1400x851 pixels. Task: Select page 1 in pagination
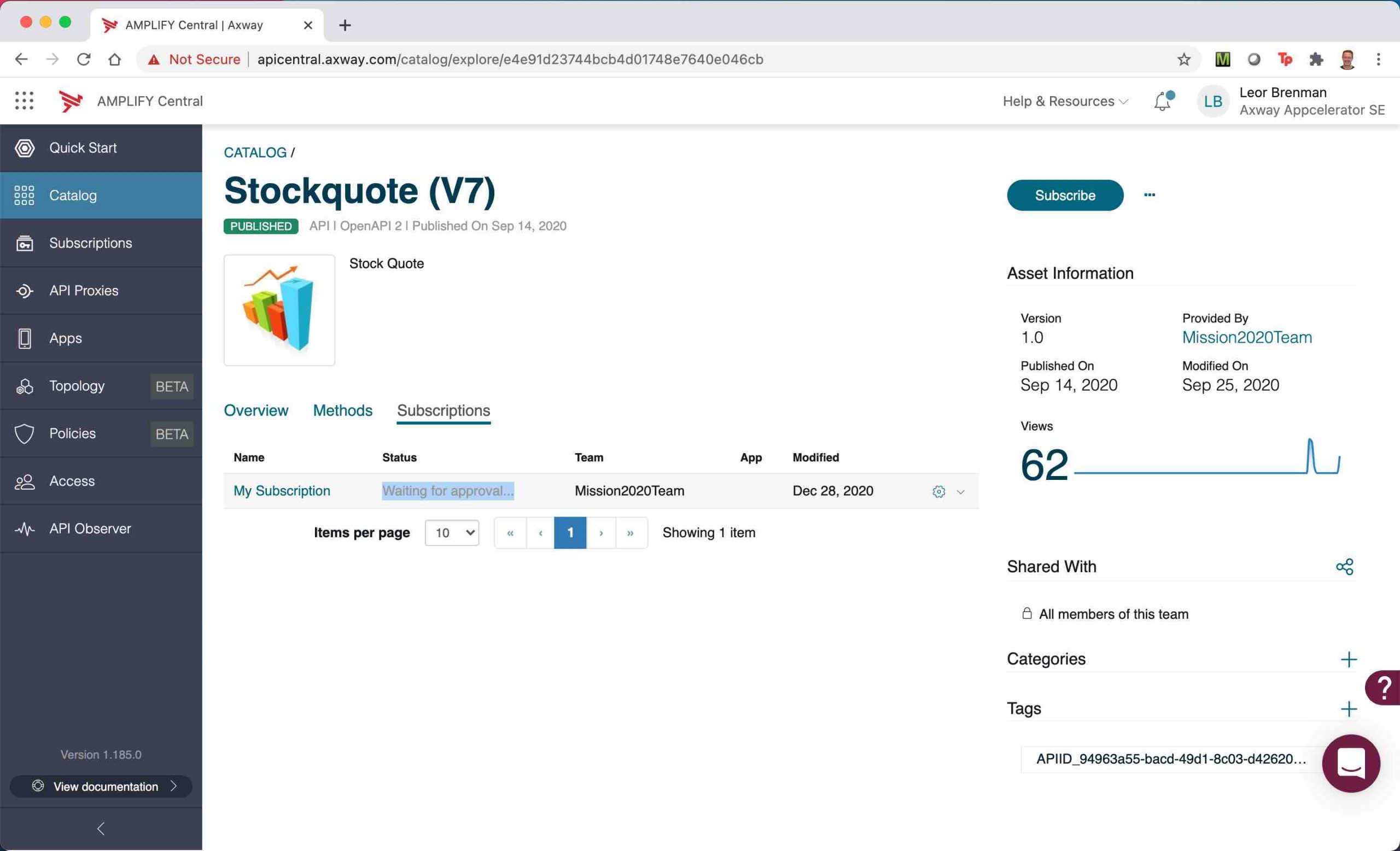click(x=570, y=532)
